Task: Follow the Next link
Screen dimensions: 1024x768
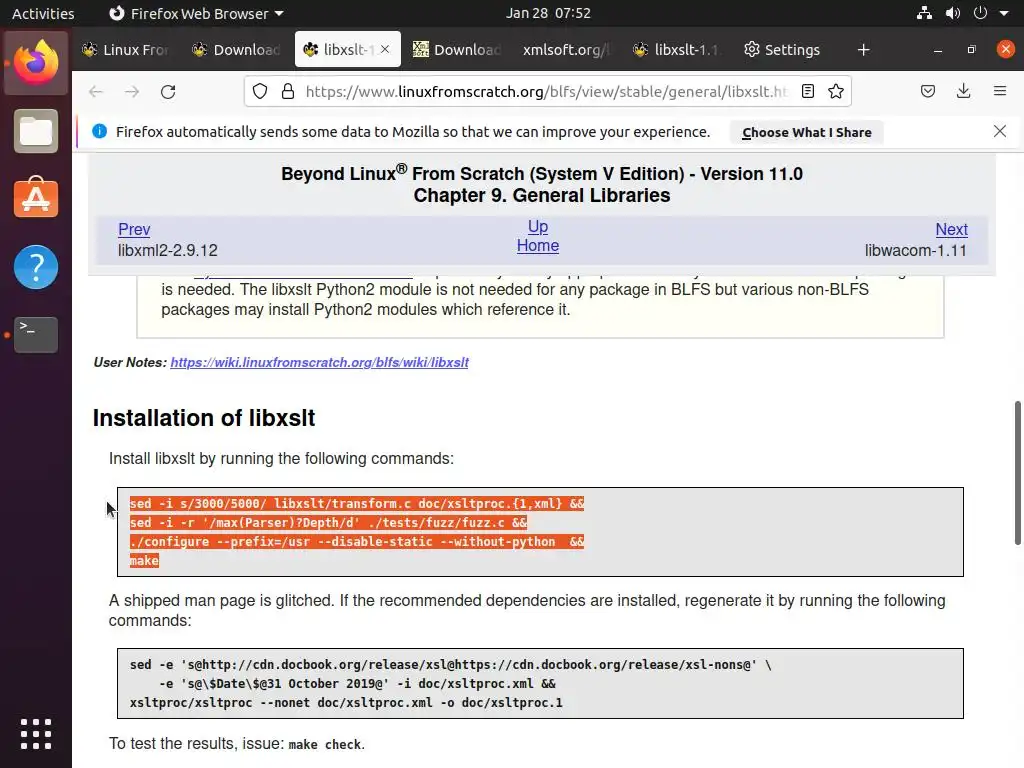Action: click(x=952, y=229)
